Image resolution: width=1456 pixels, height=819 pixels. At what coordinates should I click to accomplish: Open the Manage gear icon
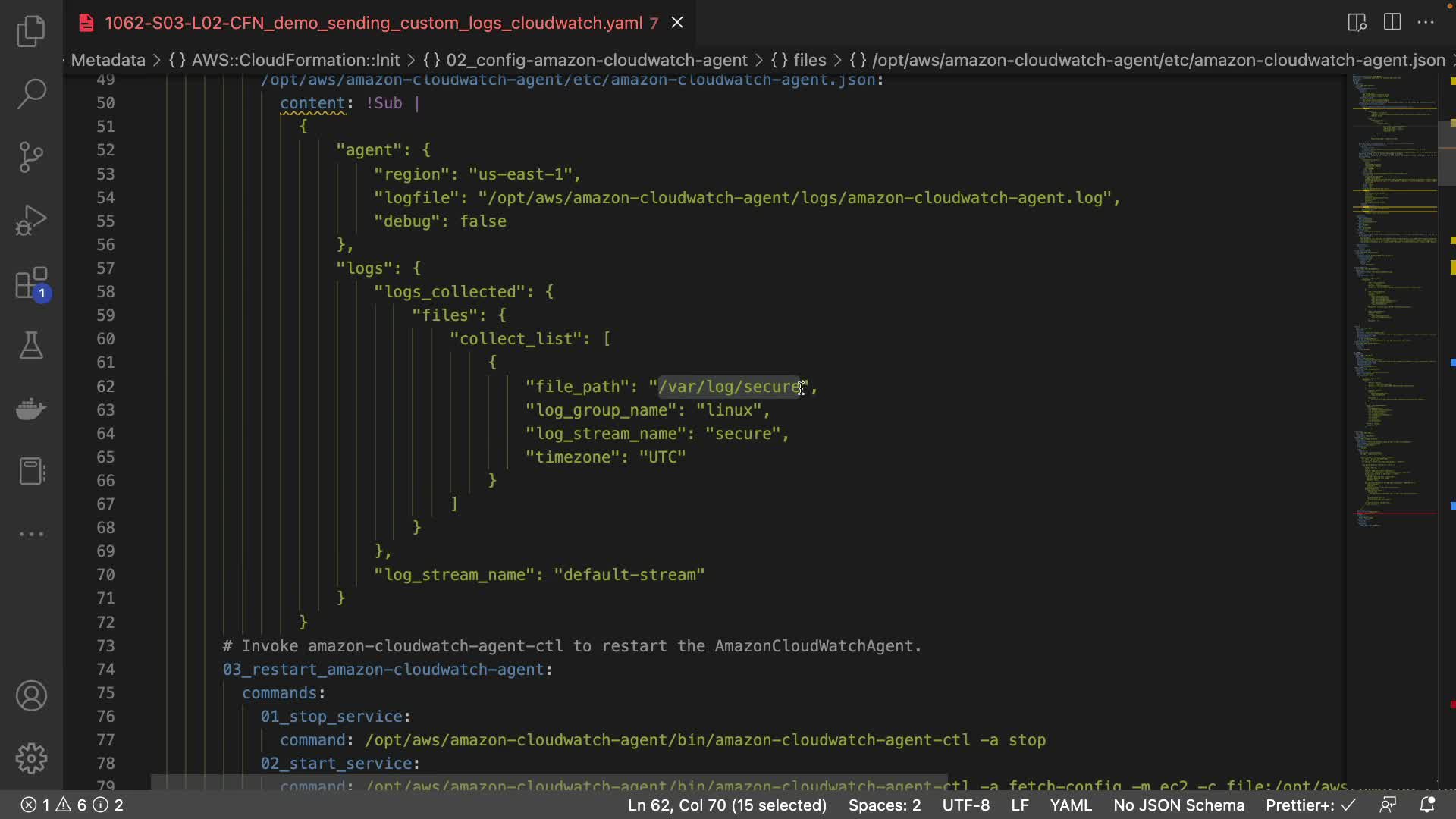(x=31, y=758)
